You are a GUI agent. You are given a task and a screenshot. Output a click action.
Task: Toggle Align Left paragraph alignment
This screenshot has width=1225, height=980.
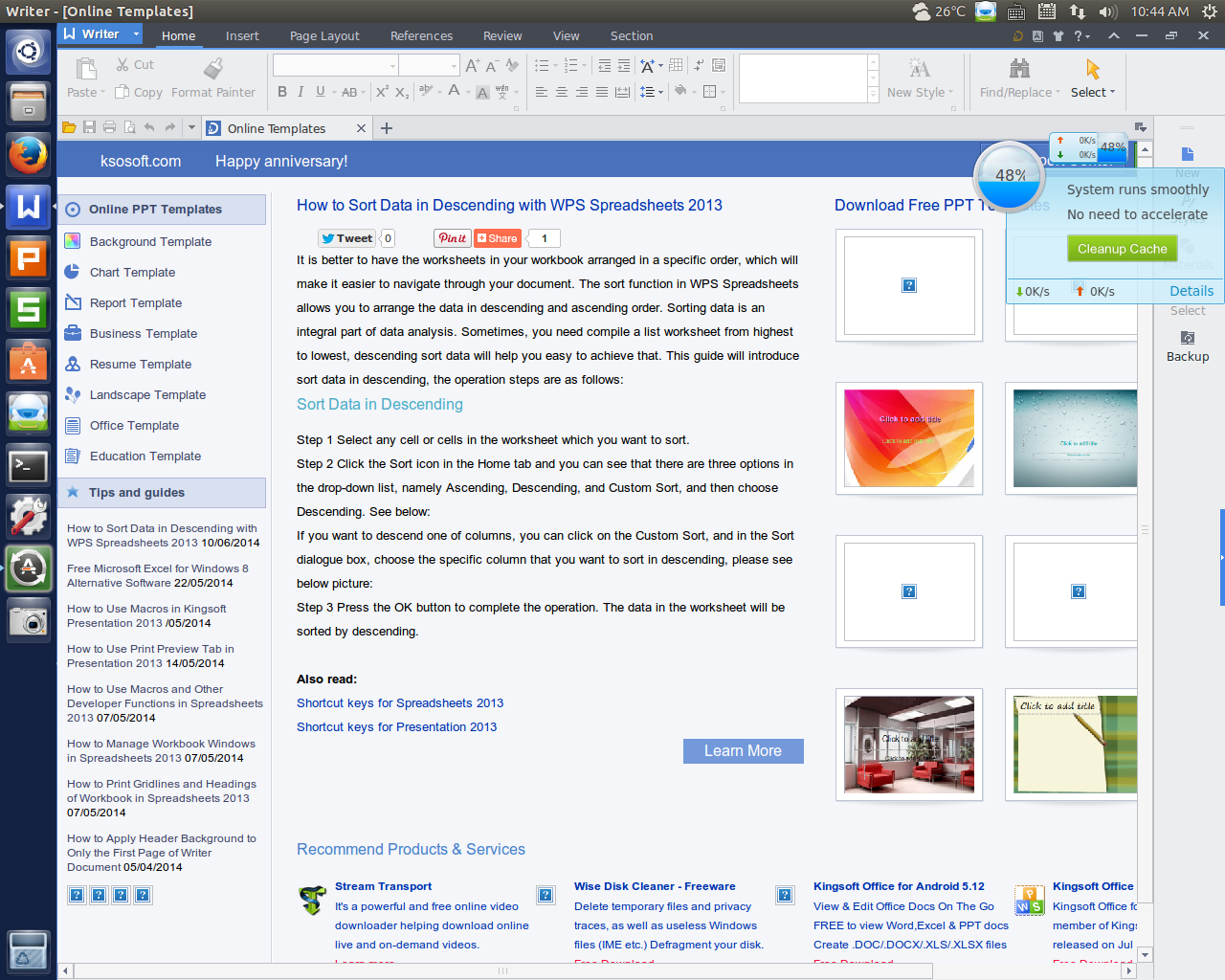point(542,92)
